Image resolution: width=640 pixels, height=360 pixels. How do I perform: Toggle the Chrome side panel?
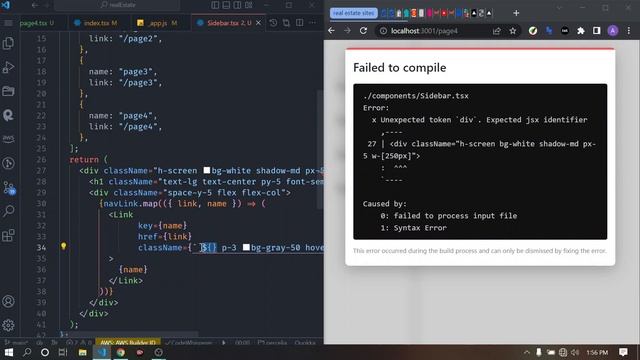(x=596, y=31)
